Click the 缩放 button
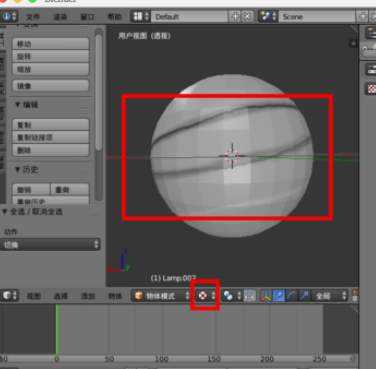376x369 pixels. click(x=51, y=69)
